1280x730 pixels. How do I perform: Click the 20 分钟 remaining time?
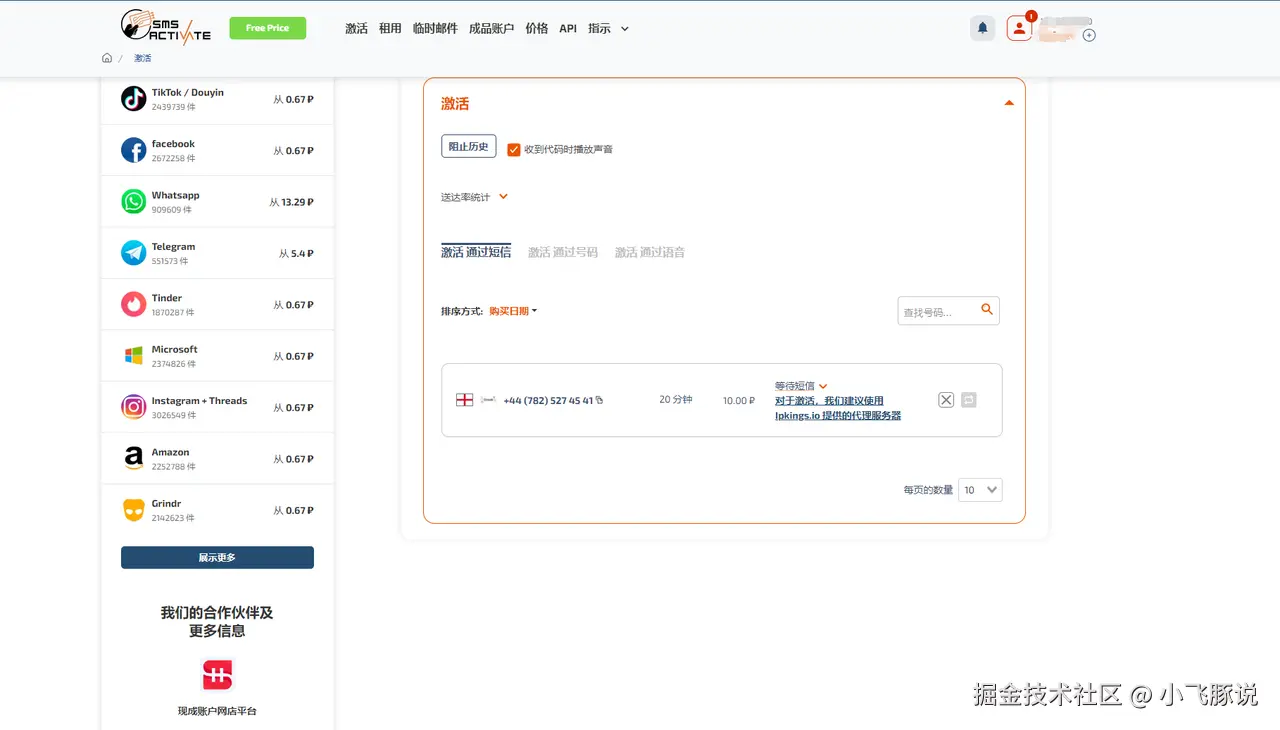click(676, 399)
